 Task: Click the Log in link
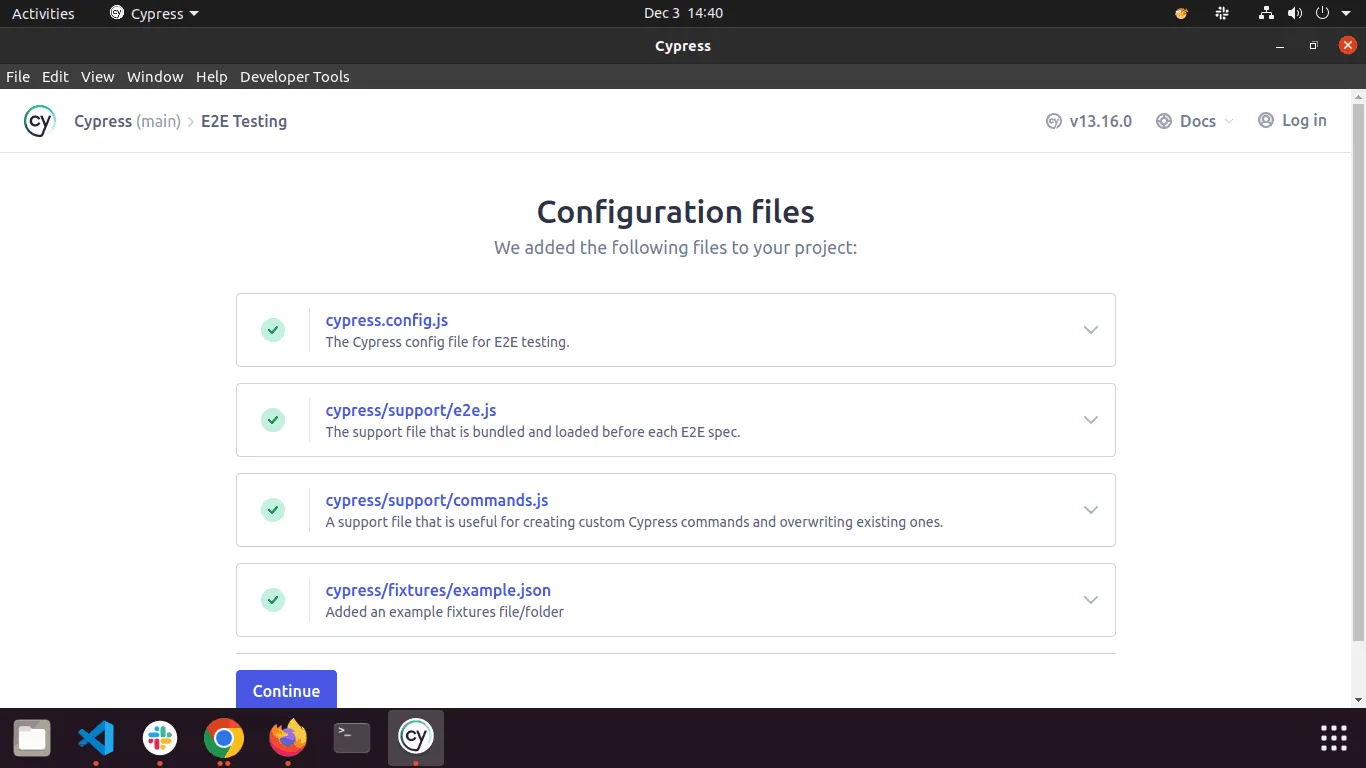1292,120
